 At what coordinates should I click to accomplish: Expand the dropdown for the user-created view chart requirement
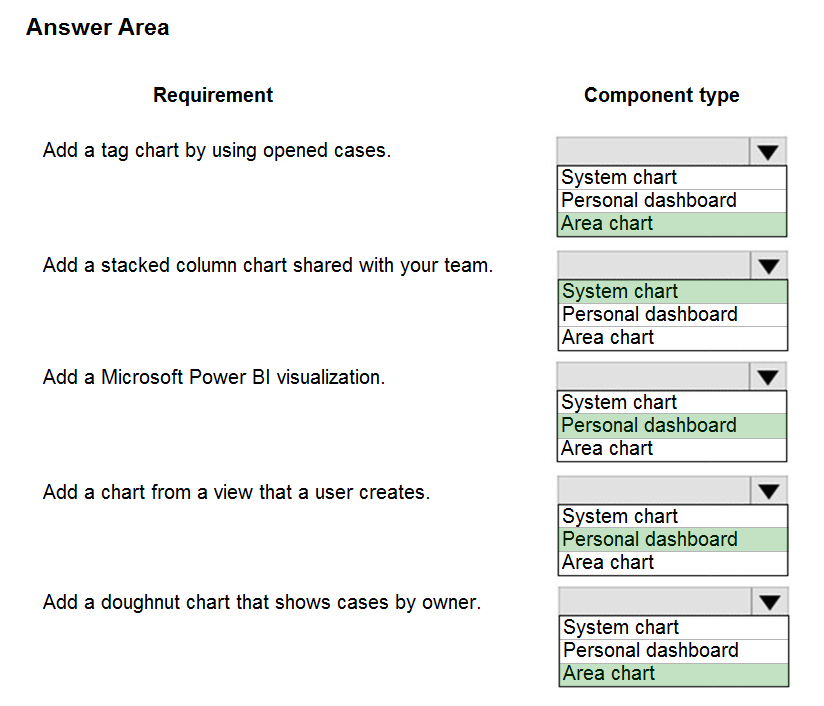[767, 491]
